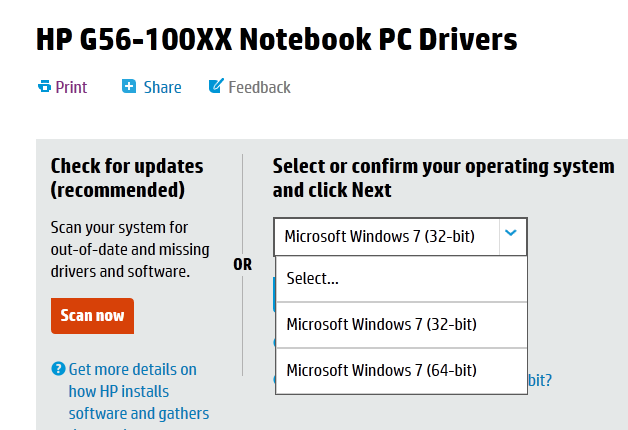Image resolution: width=628 pixels, height=430 pixels.
Task: Click the 'Scan your system for out-of-date' description text
Action: (x=120, y=249)
